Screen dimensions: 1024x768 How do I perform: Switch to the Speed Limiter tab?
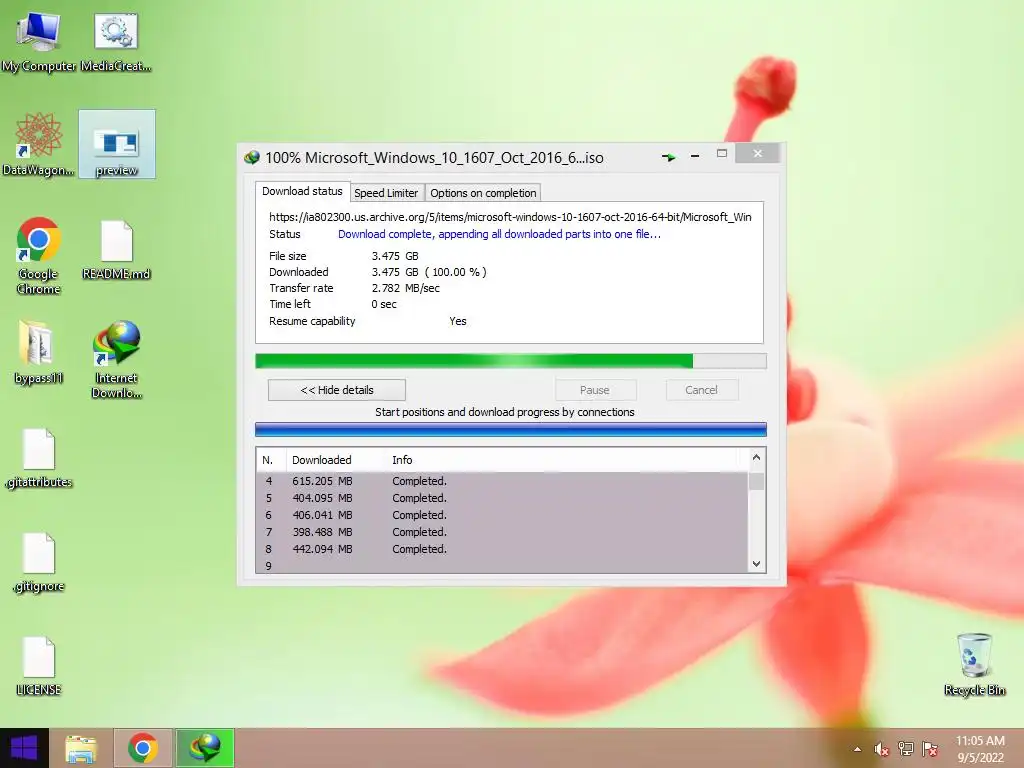(386, 193)
